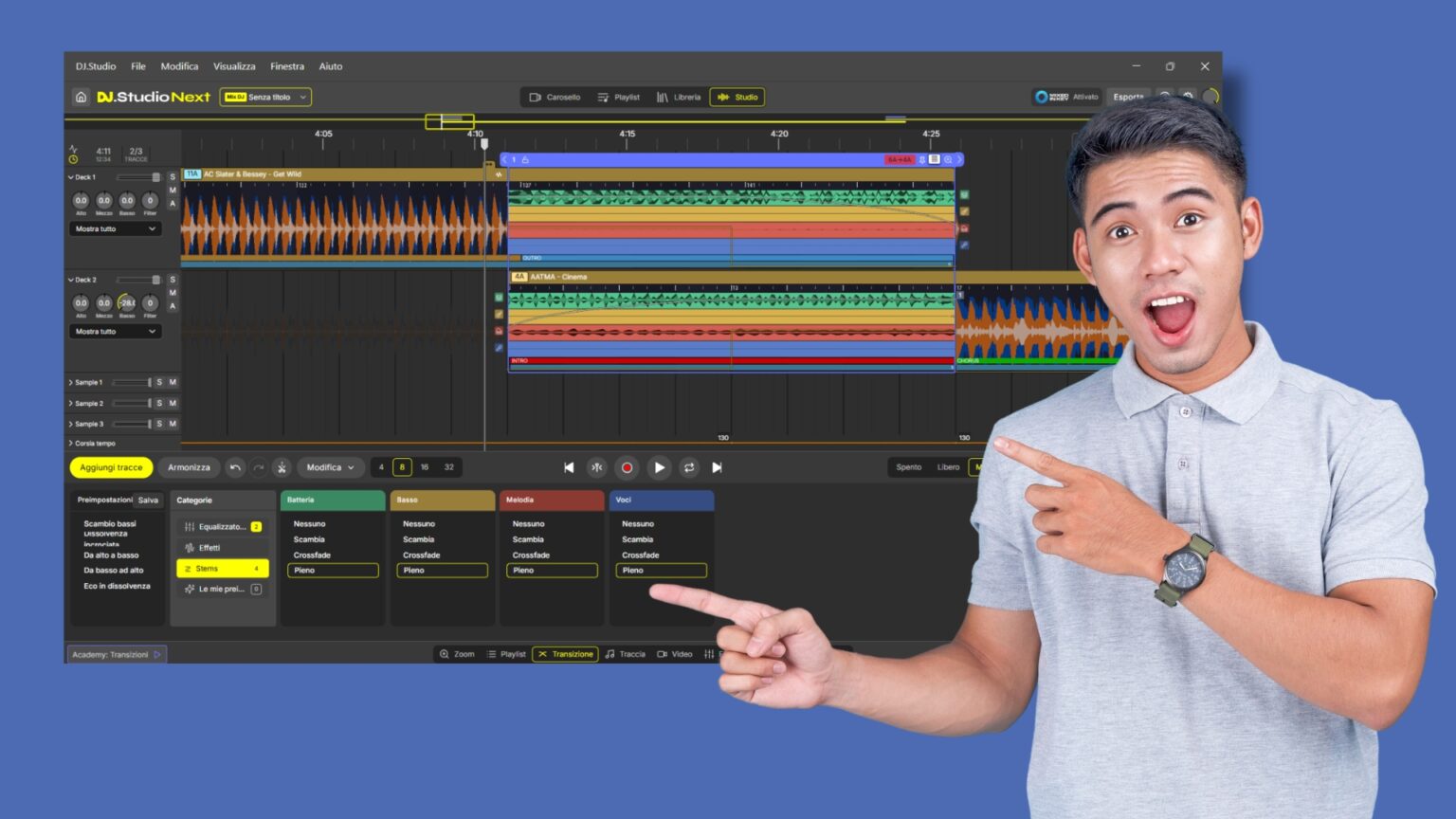The image size is (1456, 819).
Task: Adjust the Deck 1 volume slider
Action: pos(137,177)
